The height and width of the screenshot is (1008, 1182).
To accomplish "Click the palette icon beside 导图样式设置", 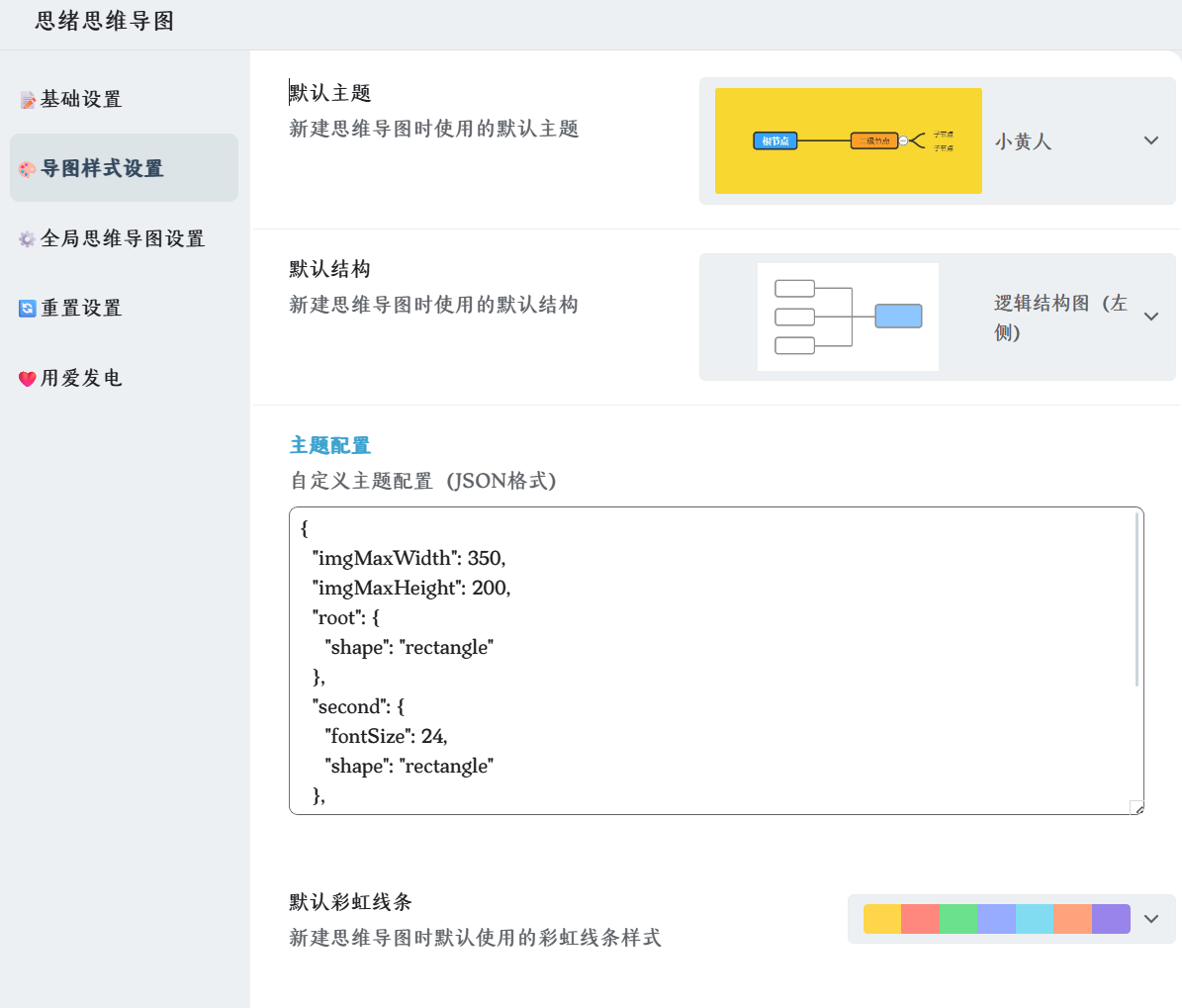I will pyautogui.click(x=28, y=169).
